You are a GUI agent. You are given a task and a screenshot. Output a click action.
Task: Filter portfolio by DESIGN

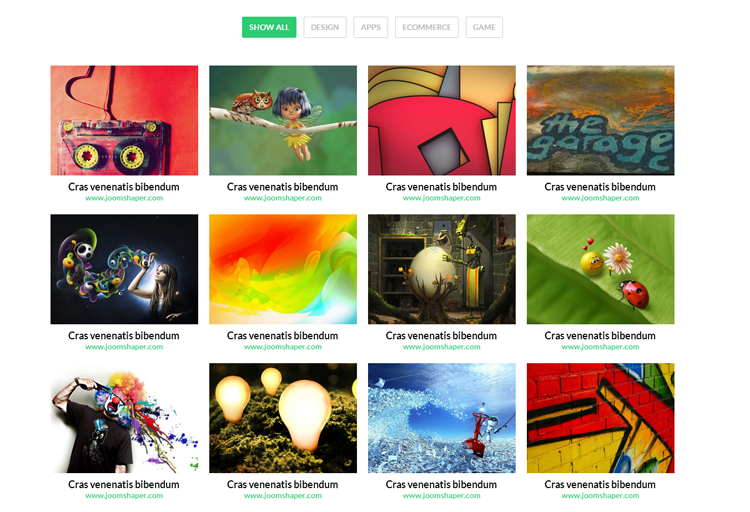click(x=325, y=27)
